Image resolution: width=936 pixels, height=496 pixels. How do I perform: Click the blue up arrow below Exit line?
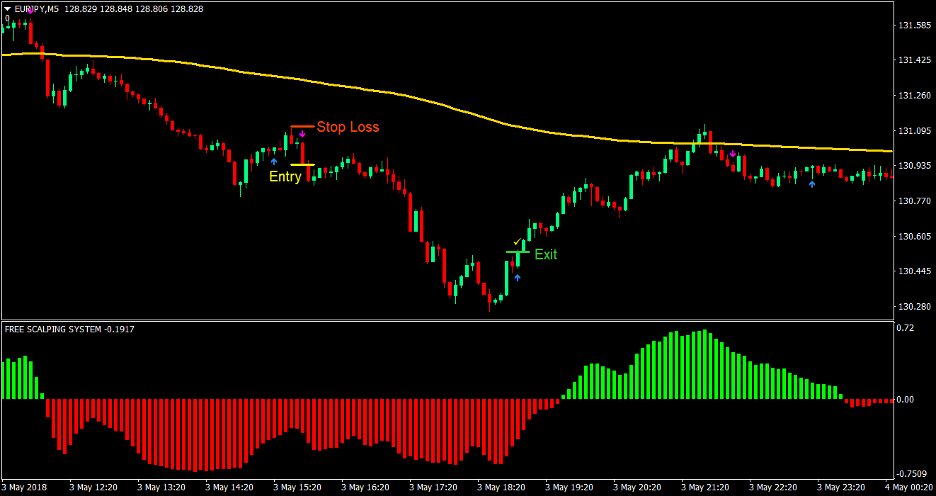518,278
